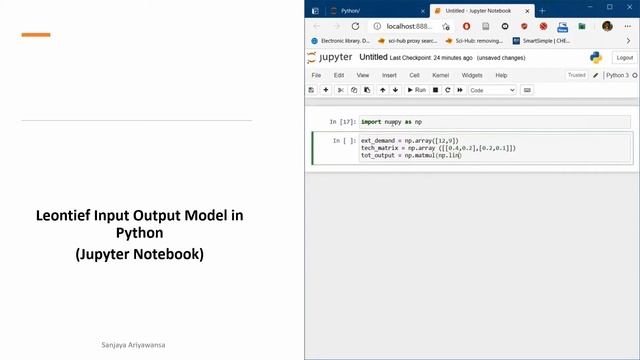Select the Untitled - Jupyter Notebook tab
The height and width of the screenshot is (360, 640).
pos(478,11)
